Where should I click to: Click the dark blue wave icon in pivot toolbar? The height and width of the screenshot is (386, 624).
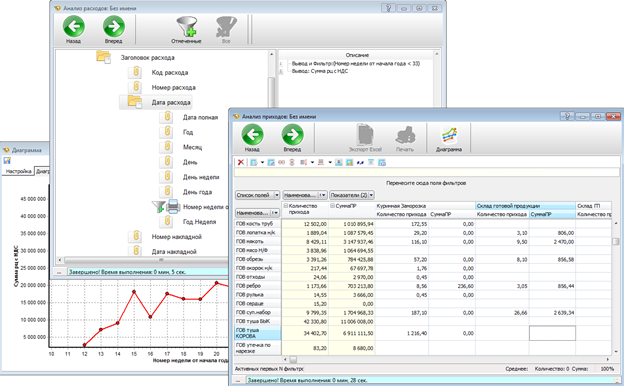click(361, 162)
